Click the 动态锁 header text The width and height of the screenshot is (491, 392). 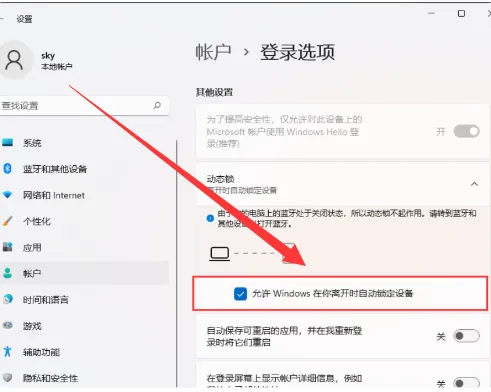pos(220,179)
